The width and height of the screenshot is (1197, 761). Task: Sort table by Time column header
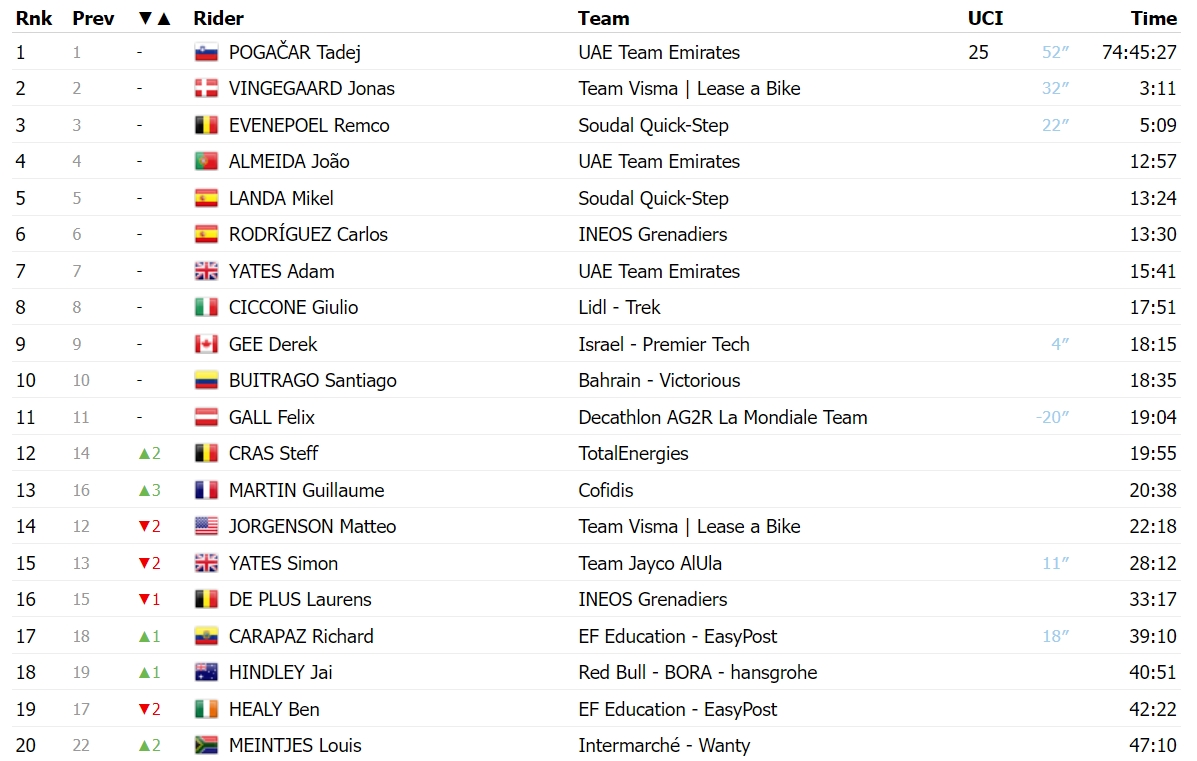coord(1153,18)
